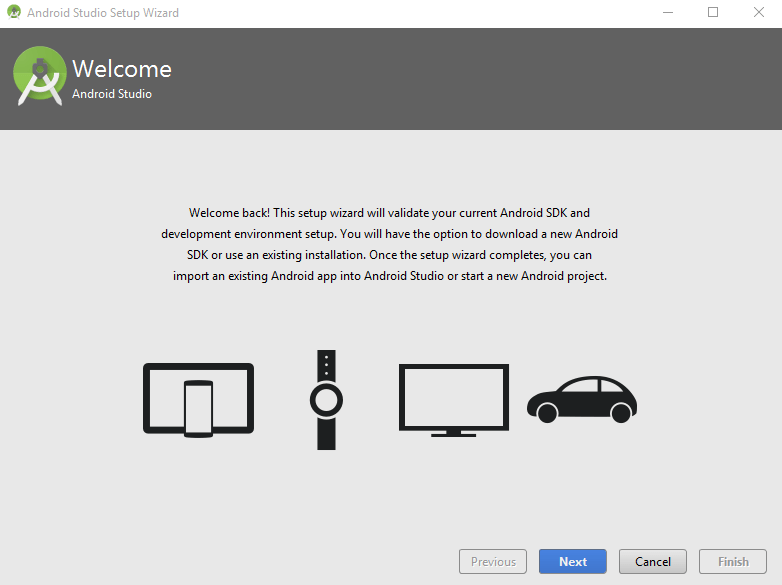
Task: Click the Welcome heading text
Action: tap(122, 69)
